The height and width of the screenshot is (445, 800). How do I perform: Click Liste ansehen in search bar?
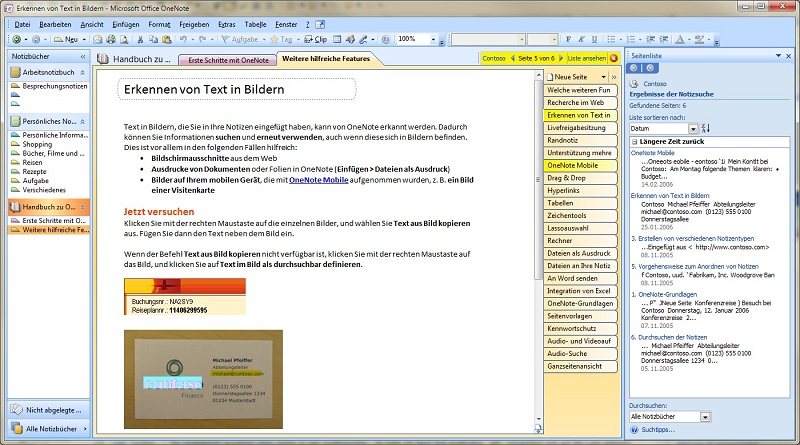(587, 58)
